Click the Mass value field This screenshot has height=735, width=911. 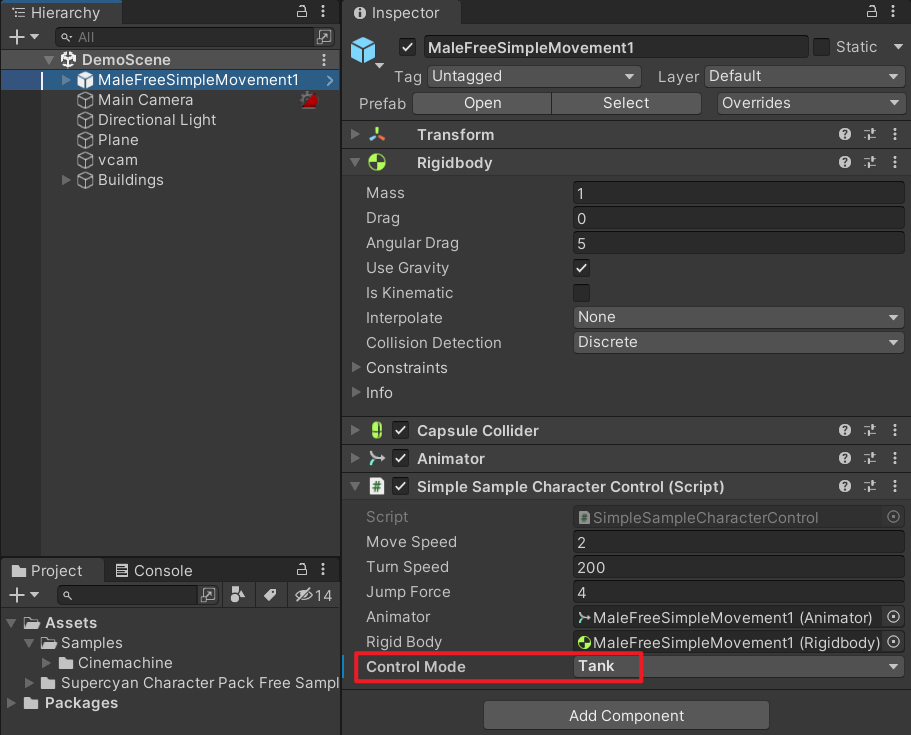click(738, 193)
